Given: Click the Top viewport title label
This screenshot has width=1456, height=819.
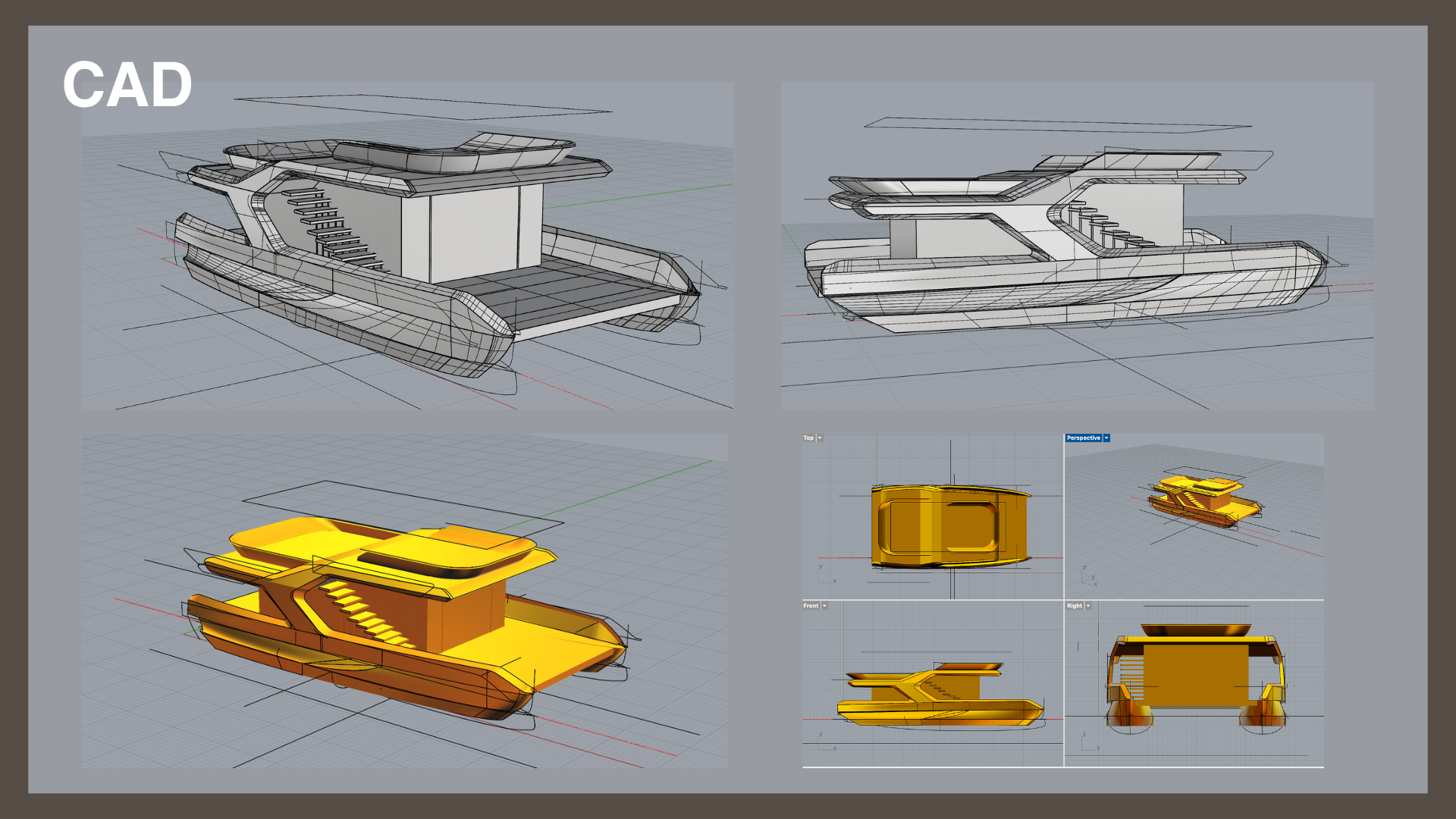Looking at the screenshot, I should point(808,438).
